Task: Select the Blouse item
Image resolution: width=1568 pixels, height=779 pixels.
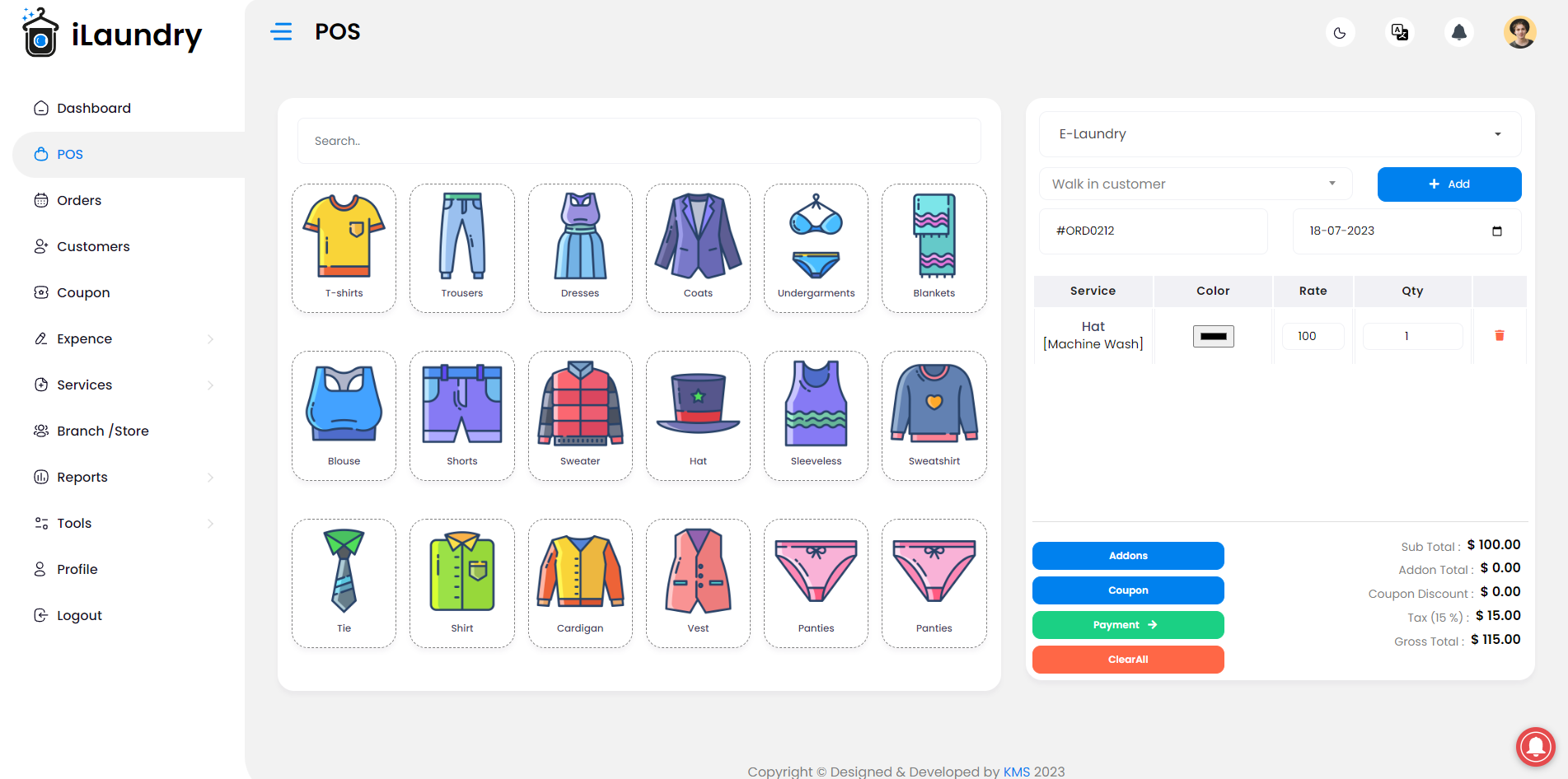Action: (344, 416)
